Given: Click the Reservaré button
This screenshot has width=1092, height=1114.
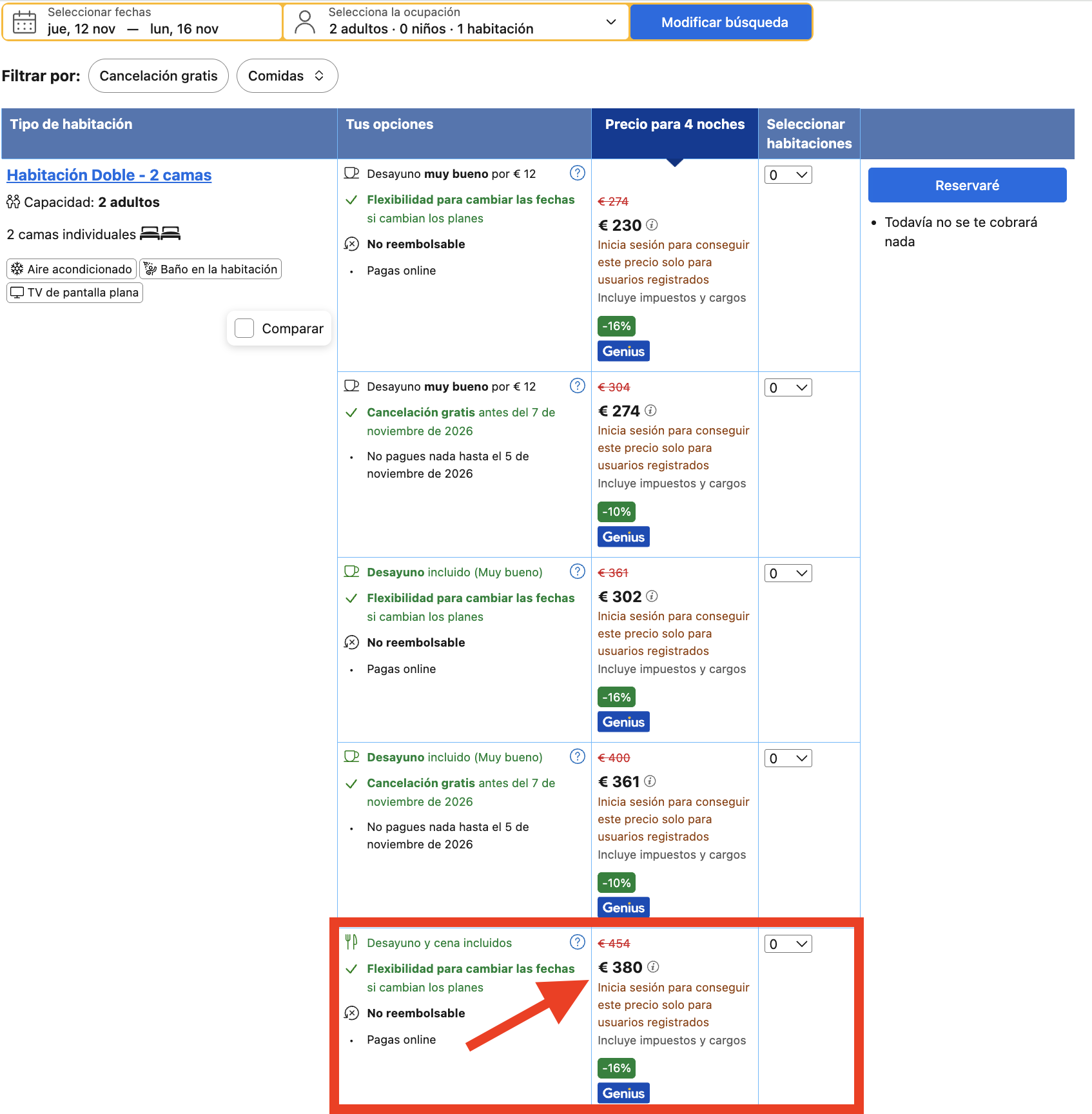Looking at the screenshot, I should tap(967, 185).
